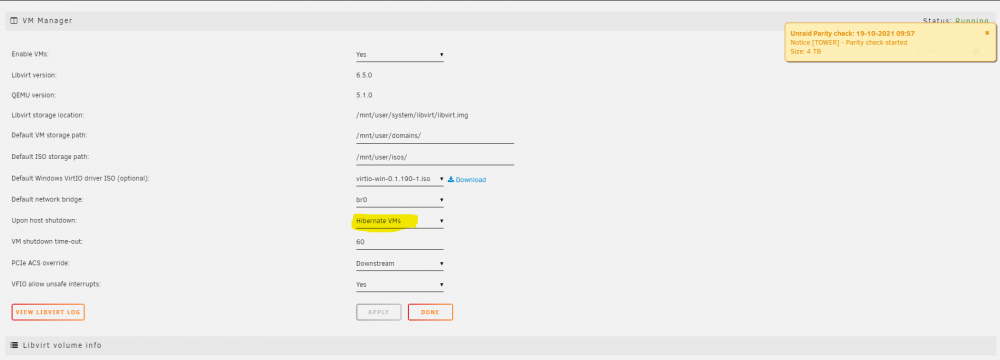Click the 'Libvirt version:' label

tap(34, 75)
